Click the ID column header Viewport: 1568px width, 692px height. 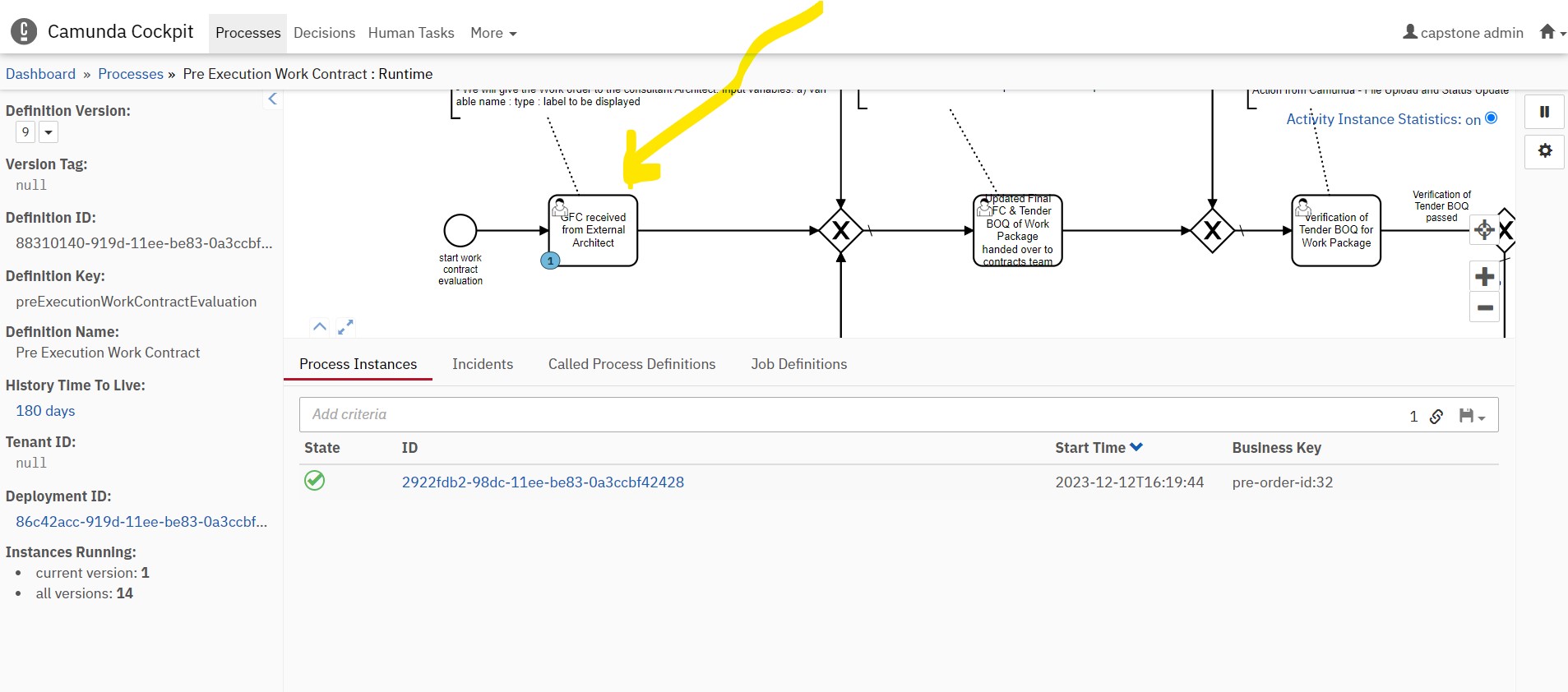click(409, 448)
